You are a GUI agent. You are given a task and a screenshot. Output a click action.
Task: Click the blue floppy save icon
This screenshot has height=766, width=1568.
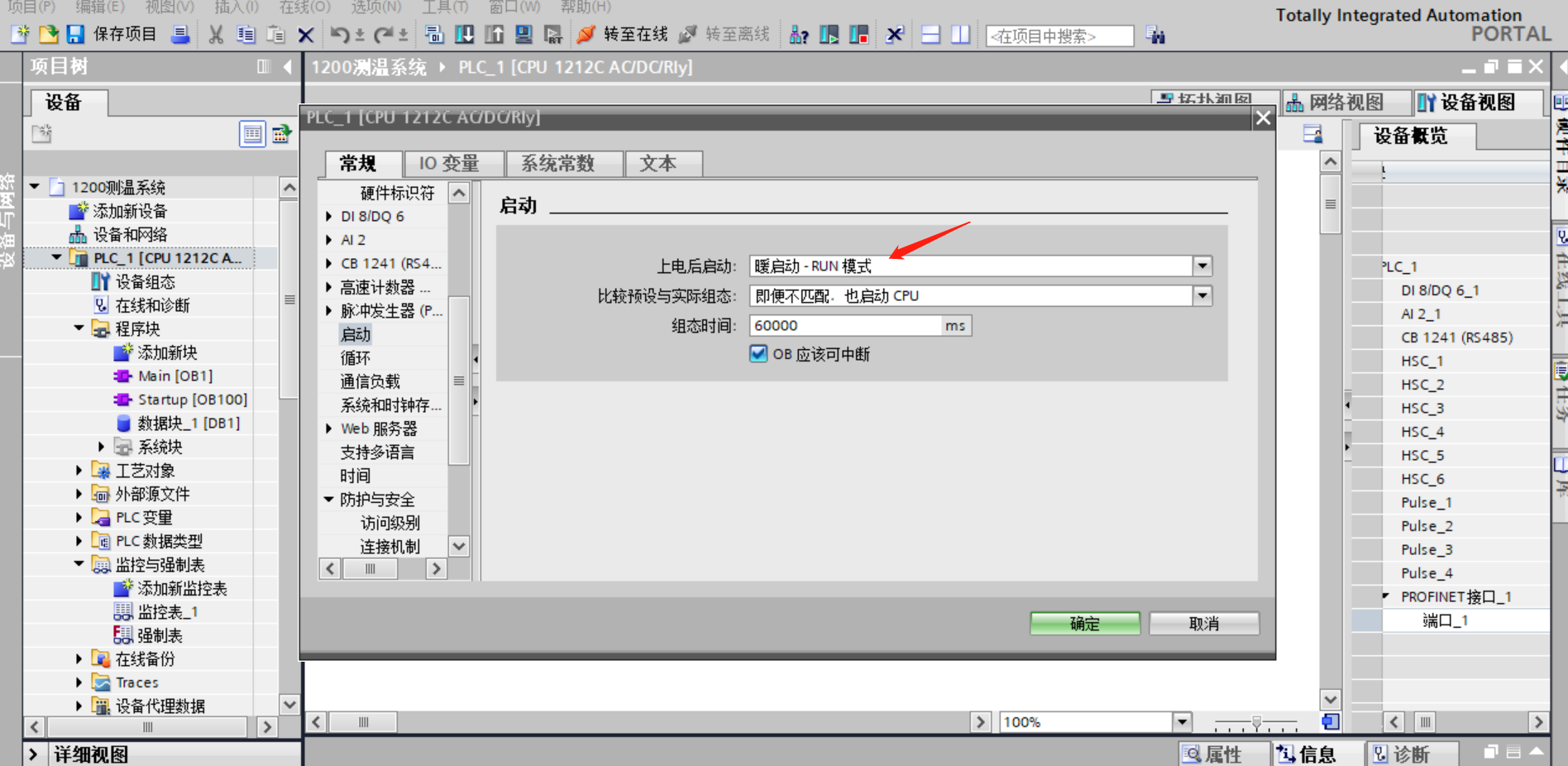tap(75, 34)
